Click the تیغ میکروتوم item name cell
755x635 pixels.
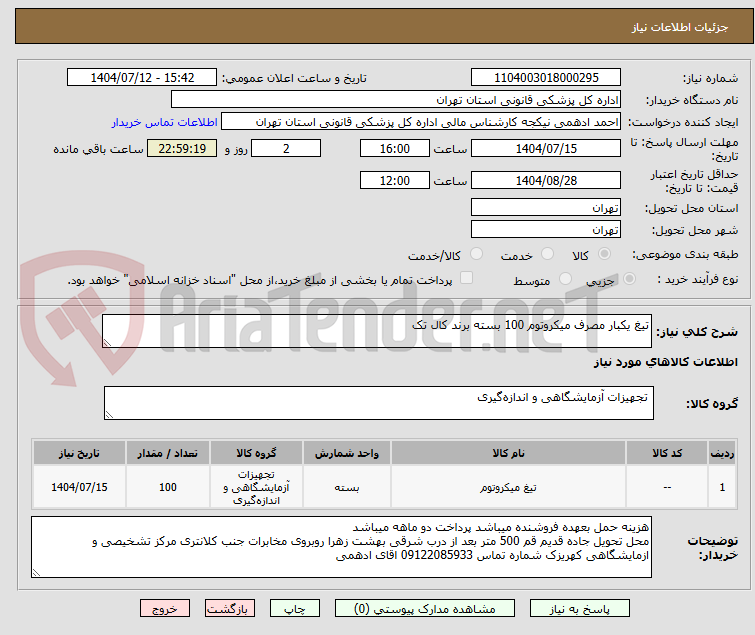[x=508, y=487]
